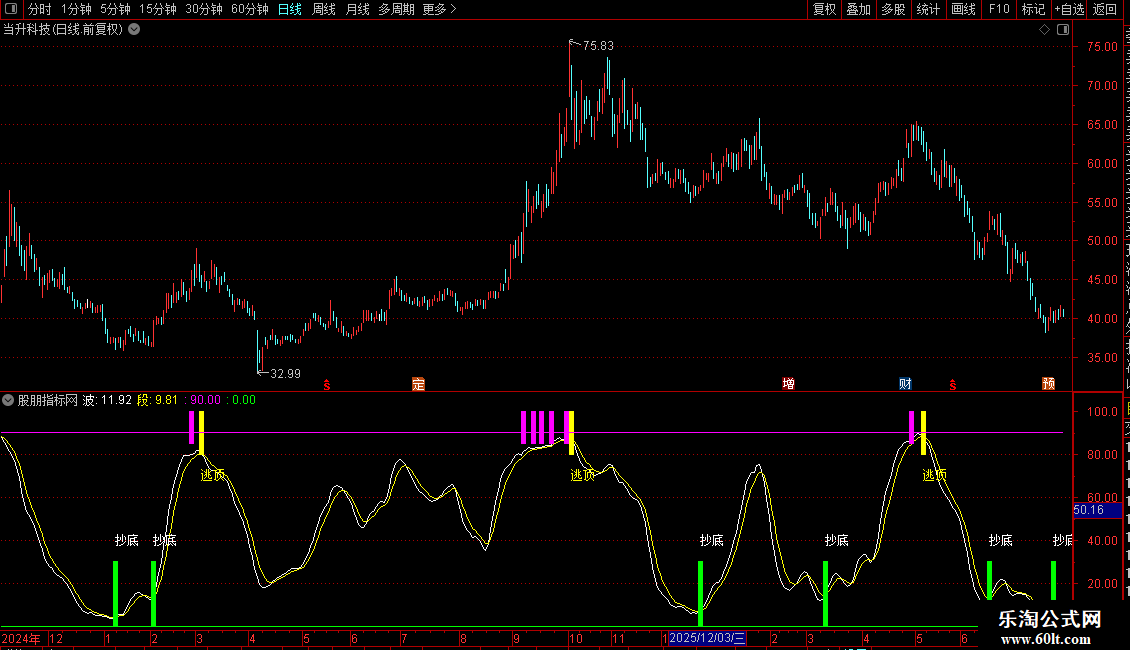The width and height of the screenshot is (1130, 650).
Task: Click the 75.83 high price label
Action: 598,45
